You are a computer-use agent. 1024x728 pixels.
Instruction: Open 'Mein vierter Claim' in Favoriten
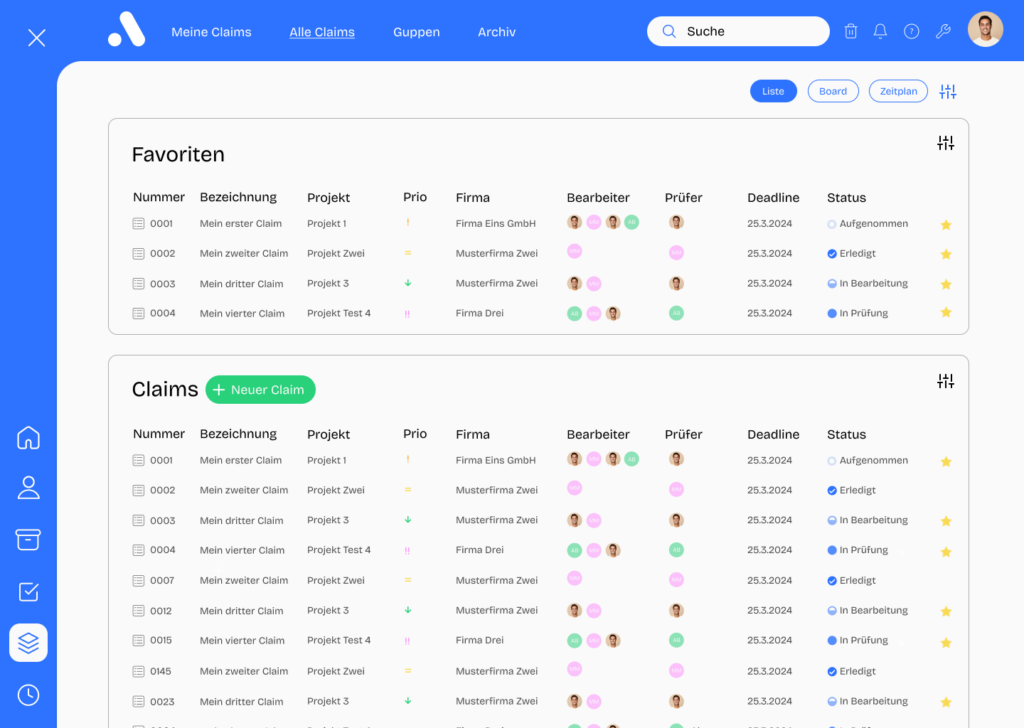click(242, 313)
